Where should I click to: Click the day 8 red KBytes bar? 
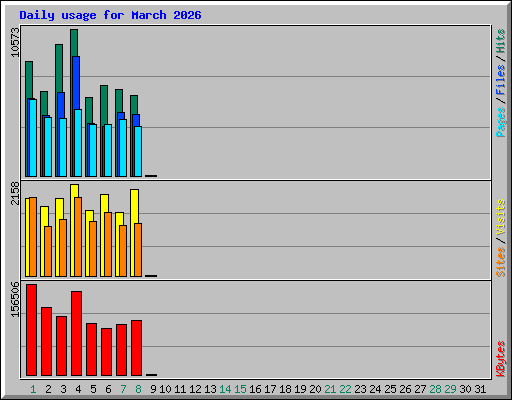tap(136, 348)
